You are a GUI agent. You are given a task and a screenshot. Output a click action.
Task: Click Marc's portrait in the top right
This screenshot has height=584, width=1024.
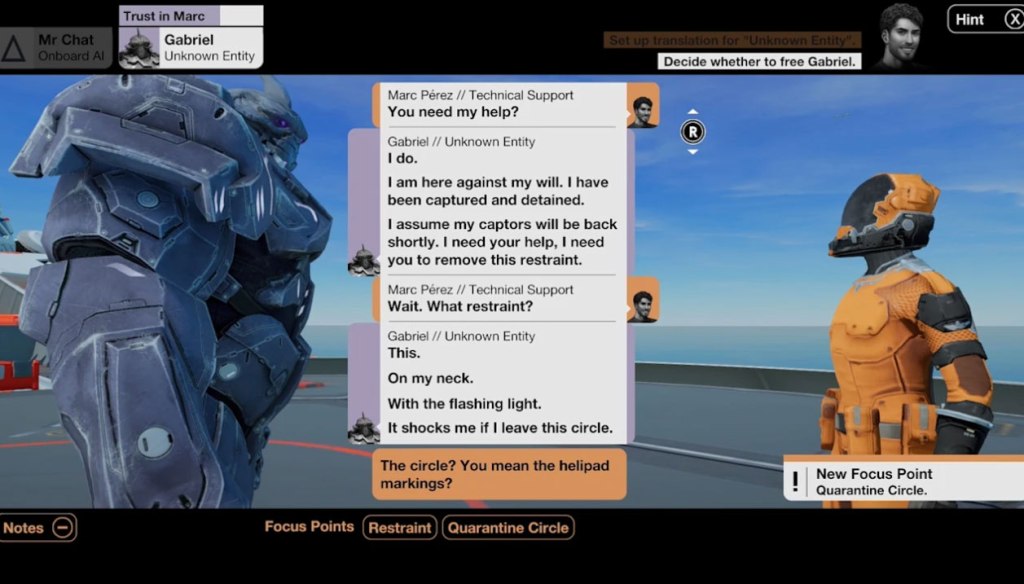point(900,36)
